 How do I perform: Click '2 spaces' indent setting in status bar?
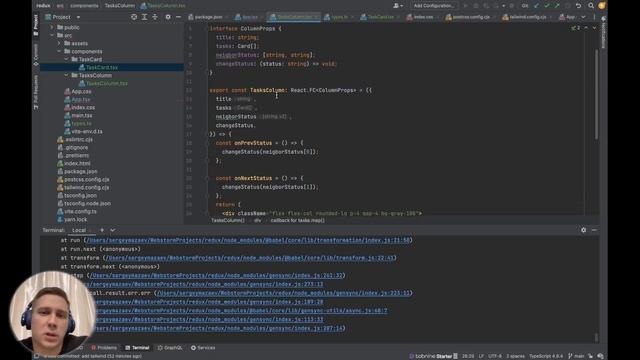515,356
